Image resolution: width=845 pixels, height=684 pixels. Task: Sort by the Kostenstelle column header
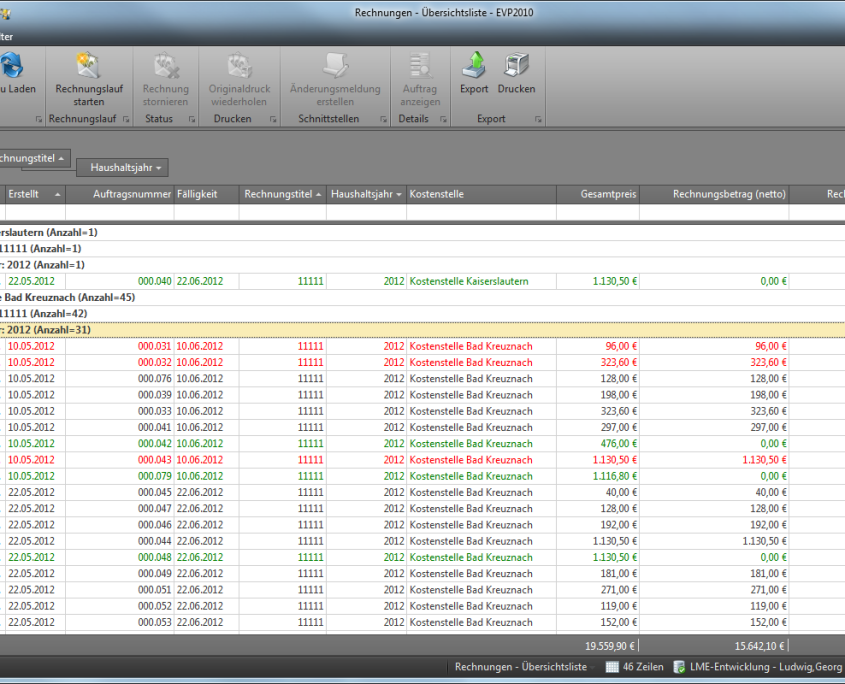click(x=481, y=194)
